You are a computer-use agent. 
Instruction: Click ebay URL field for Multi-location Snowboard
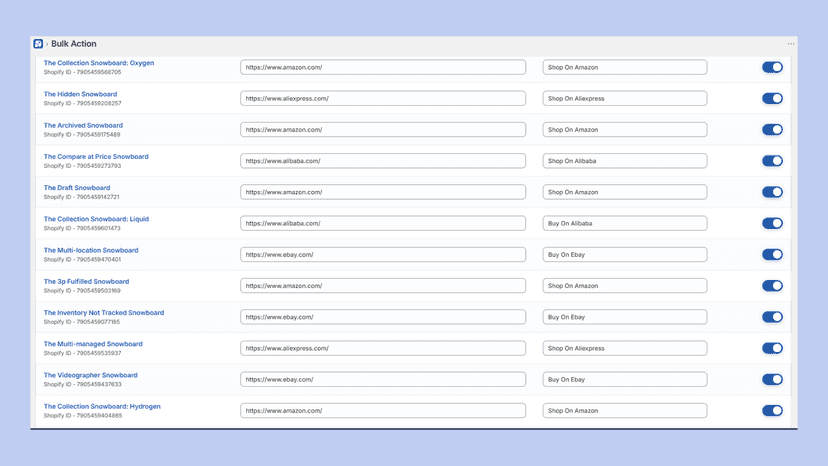pyautogui.click(x=383, y=254)
